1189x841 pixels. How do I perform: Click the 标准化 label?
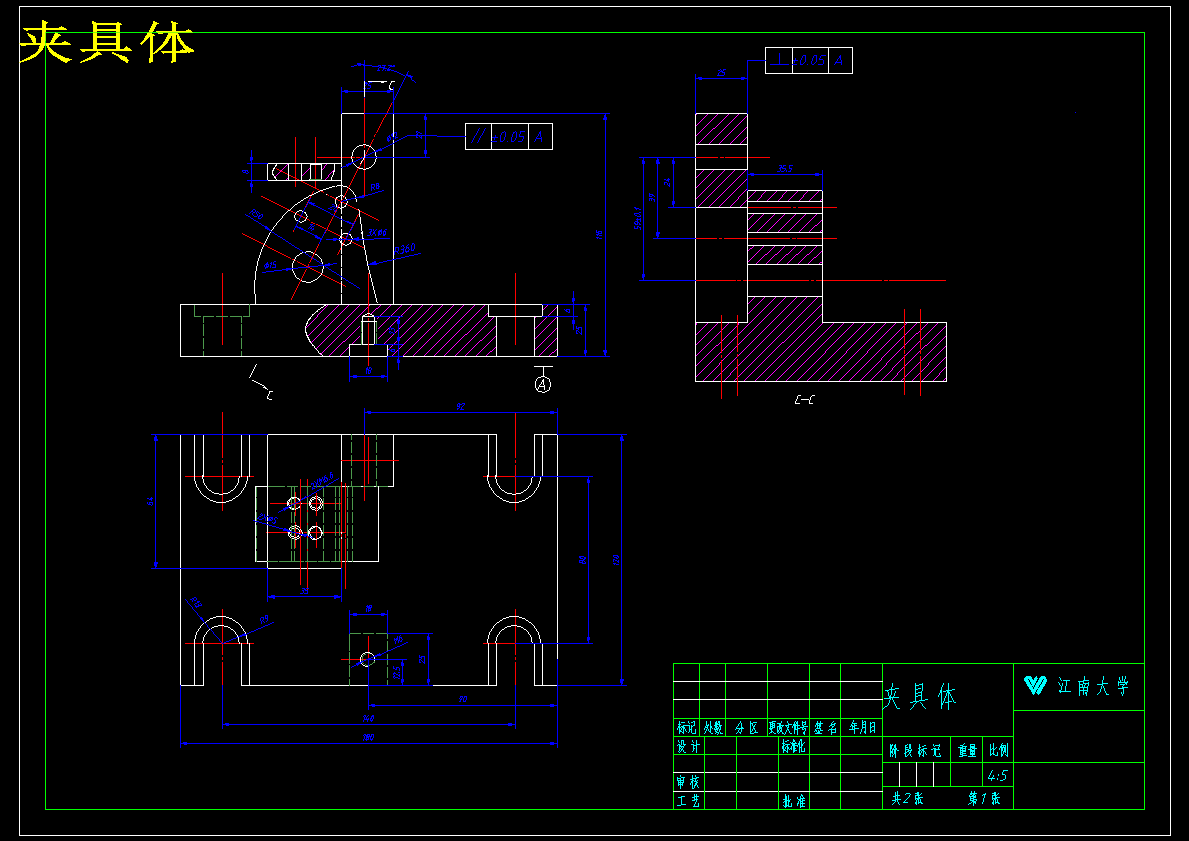pos(793,745)
